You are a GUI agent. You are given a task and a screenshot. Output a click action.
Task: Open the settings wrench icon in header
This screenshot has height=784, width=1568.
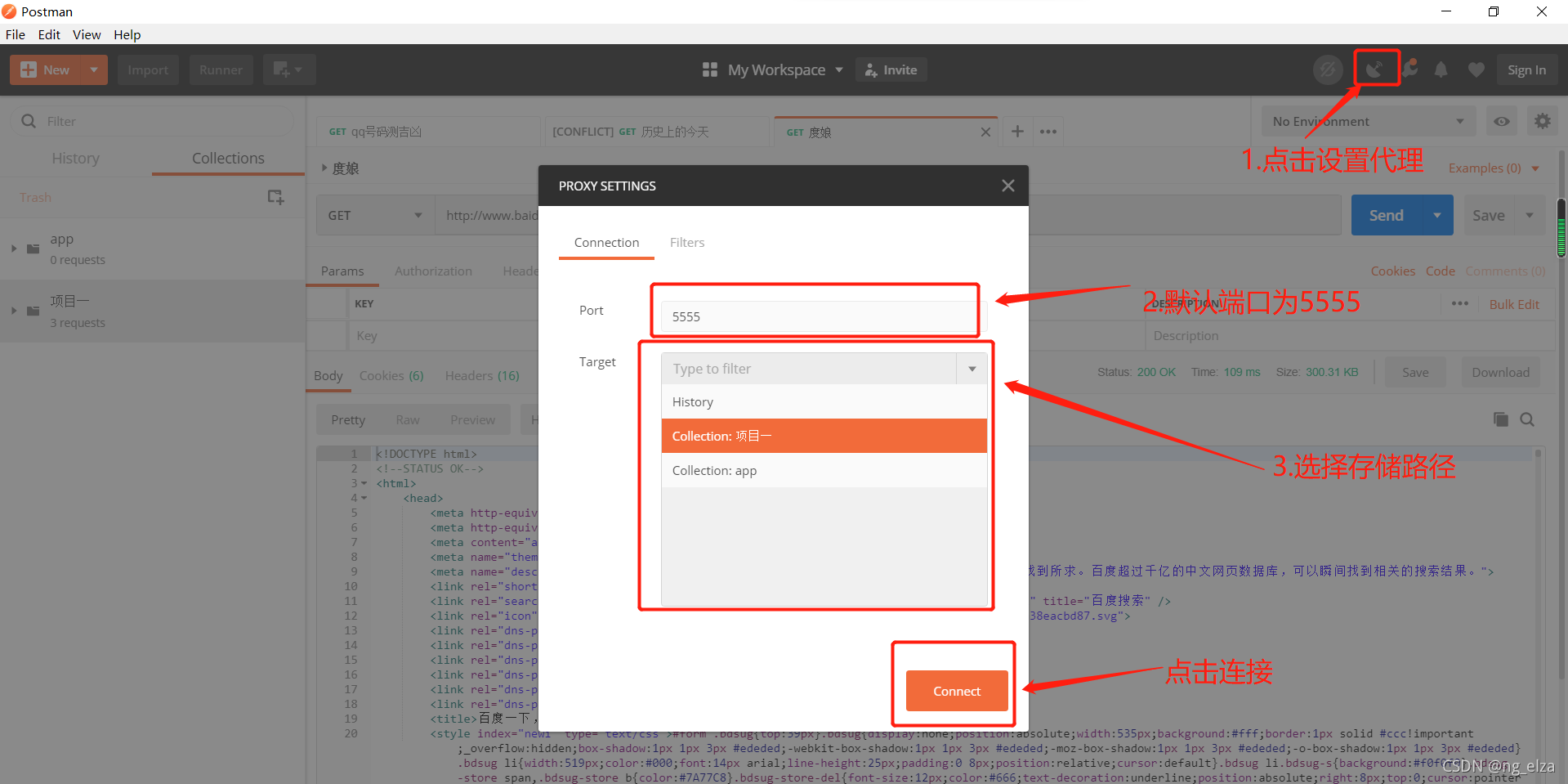tap(1410, 69)
